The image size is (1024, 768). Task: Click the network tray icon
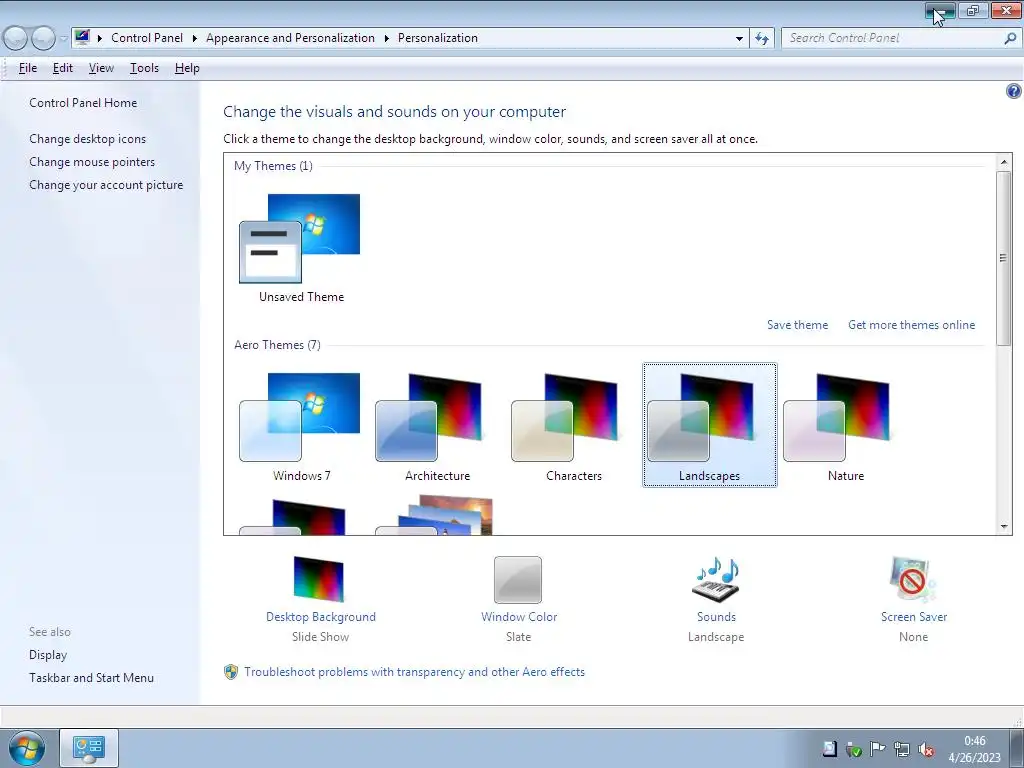point(902,749)
